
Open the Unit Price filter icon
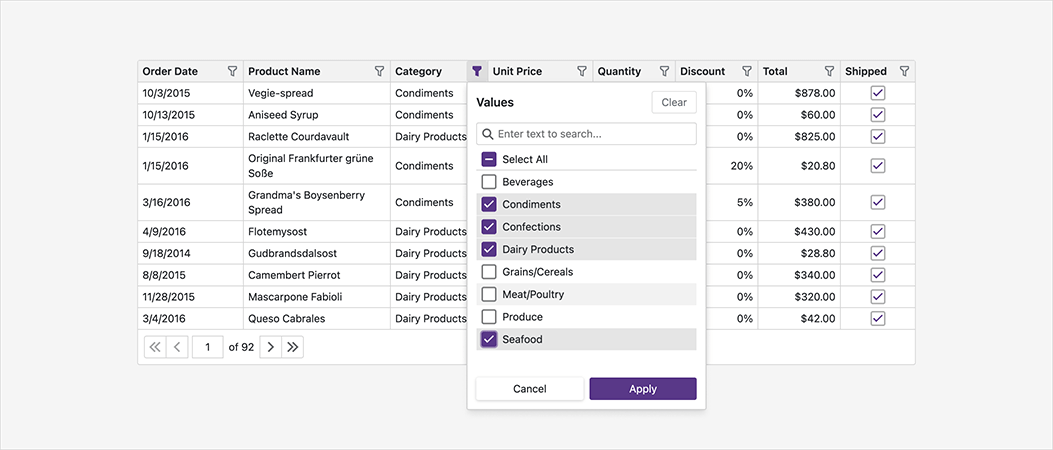[x=582, y=72]
